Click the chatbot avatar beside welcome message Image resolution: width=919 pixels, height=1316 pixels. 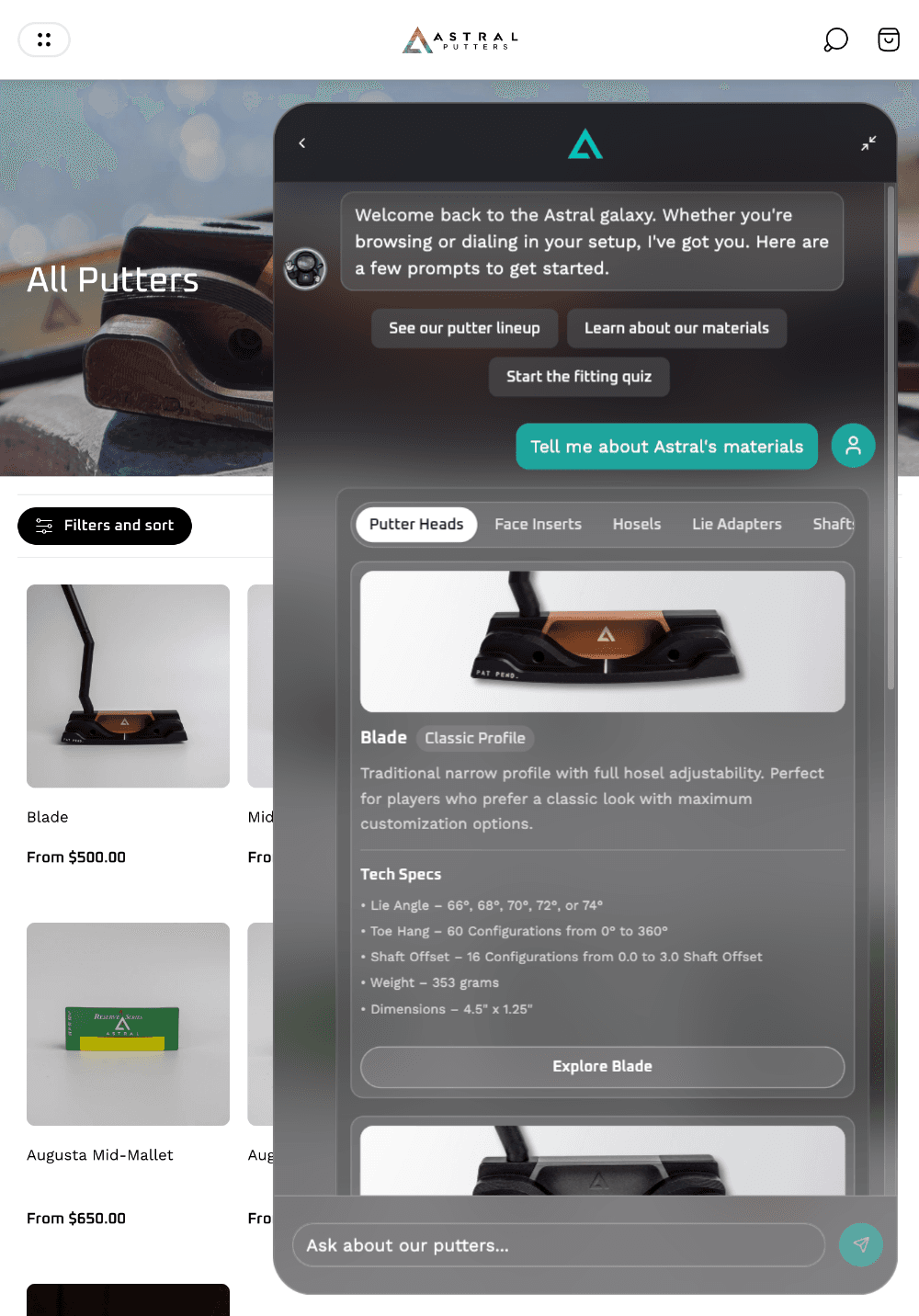tap(306, 269)
